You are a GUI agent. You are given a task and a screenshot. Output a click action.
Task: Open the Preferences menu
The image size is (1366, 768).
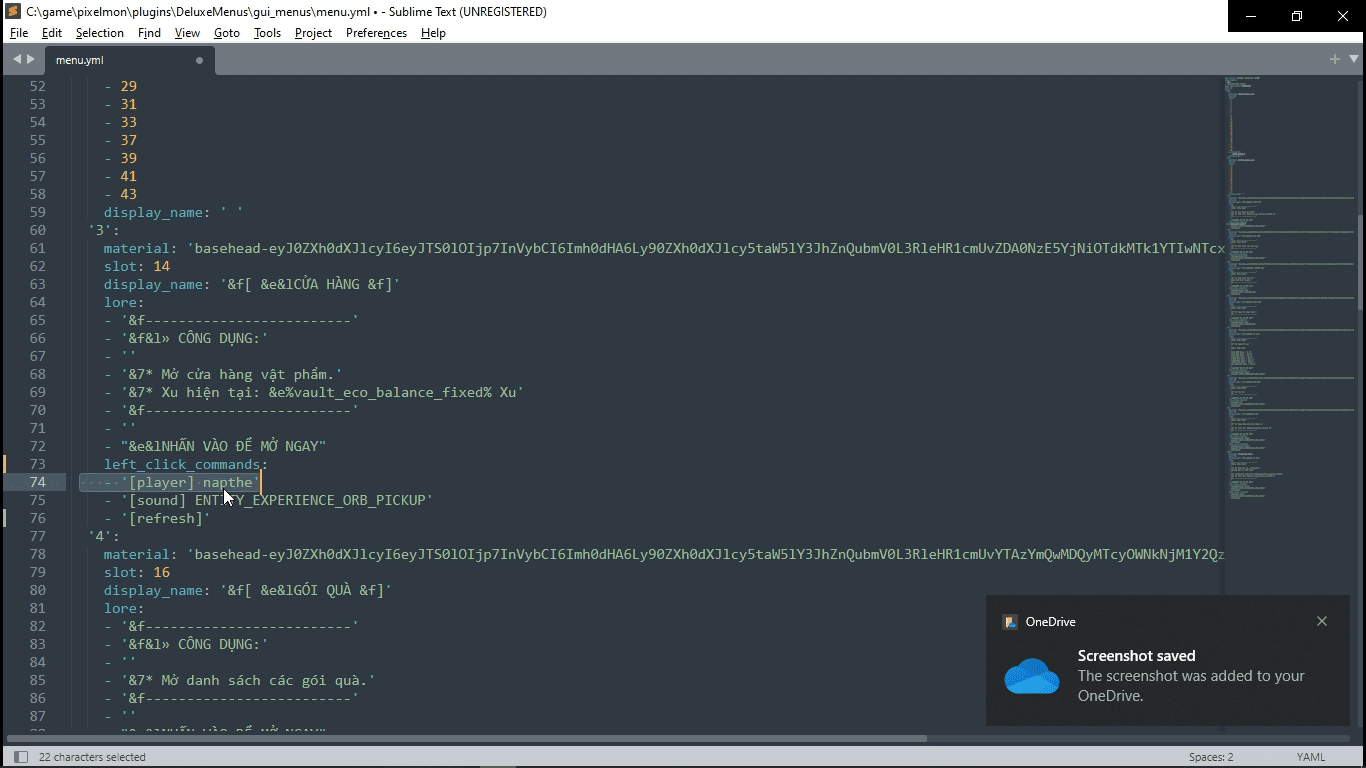click(376, 33)
